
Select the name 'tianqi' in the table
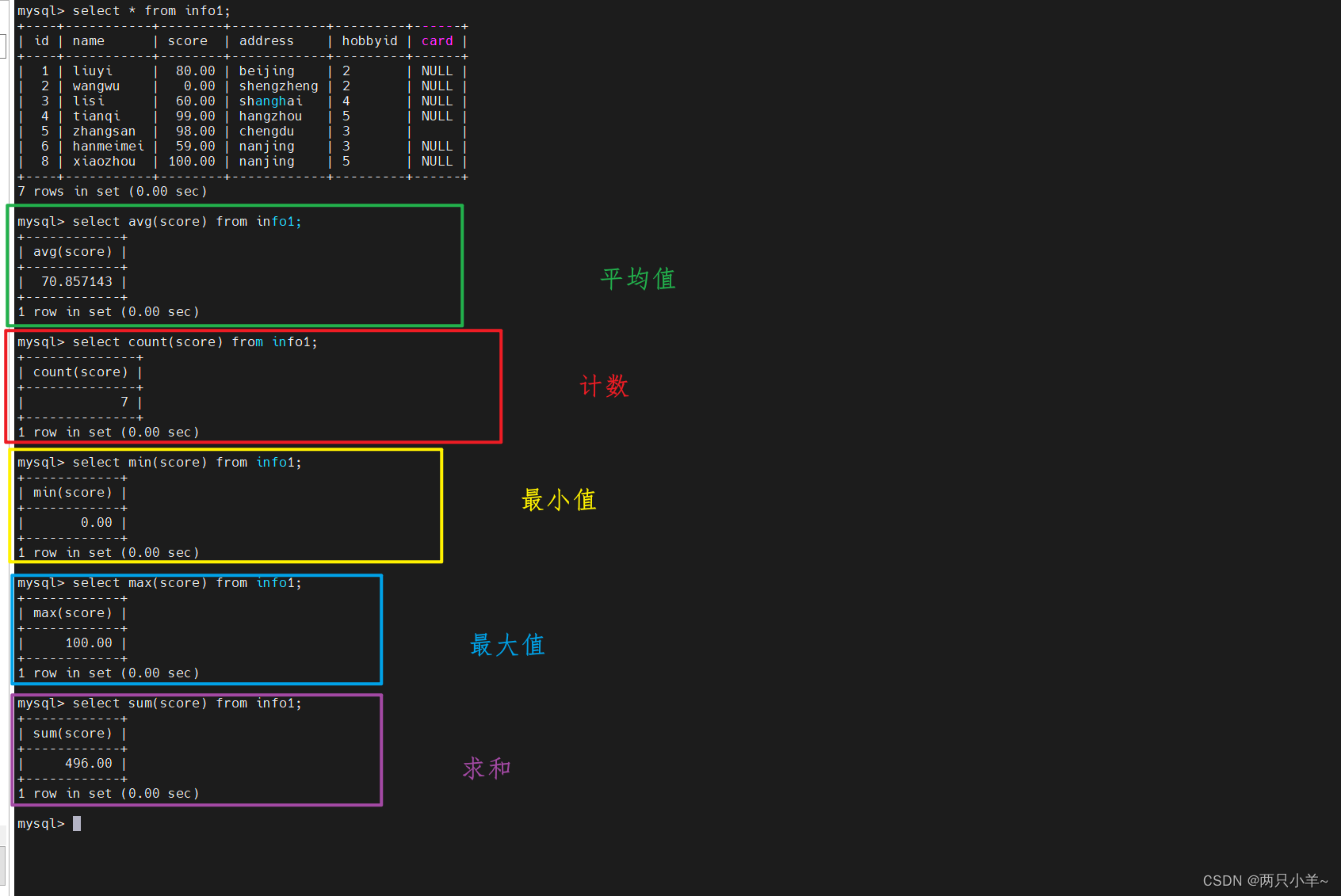pos(96,116)
